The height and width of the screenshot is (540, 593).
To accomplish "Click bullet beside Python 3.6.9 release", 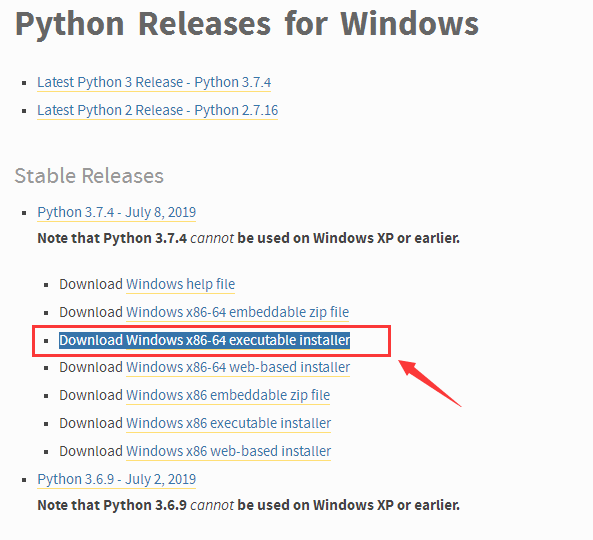I will (24, 480).
